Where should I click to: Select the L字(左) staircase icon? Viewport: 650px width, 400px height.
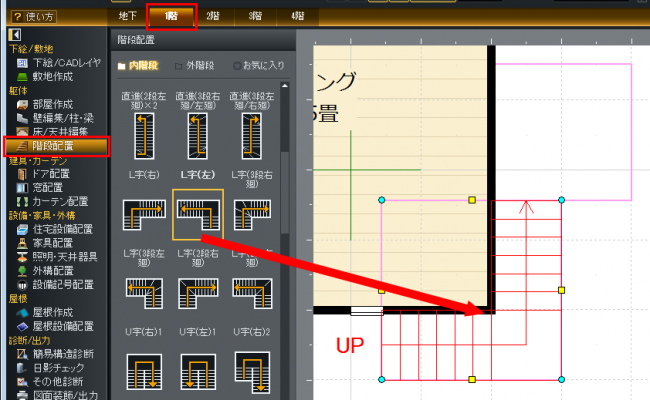coord(196,214)
